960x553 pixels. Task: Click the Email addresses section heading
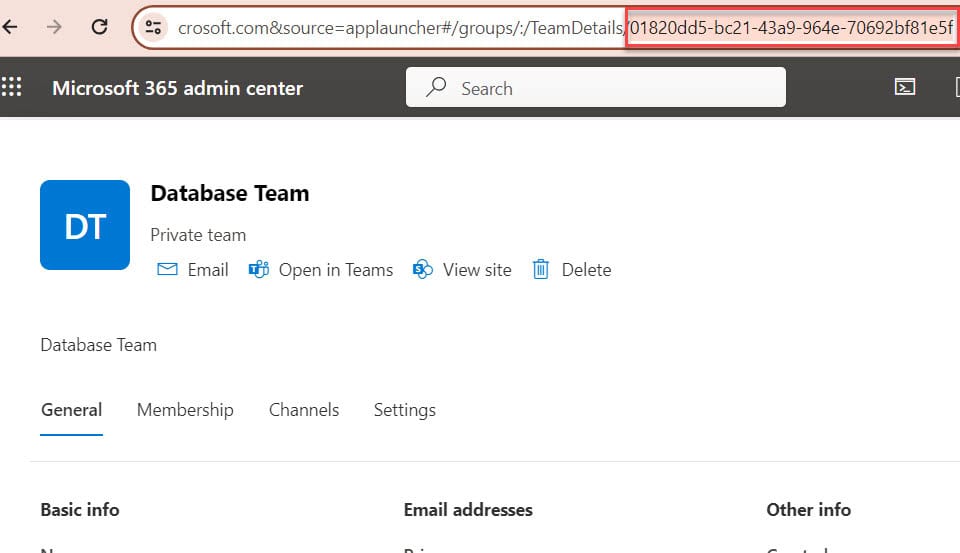468,510
